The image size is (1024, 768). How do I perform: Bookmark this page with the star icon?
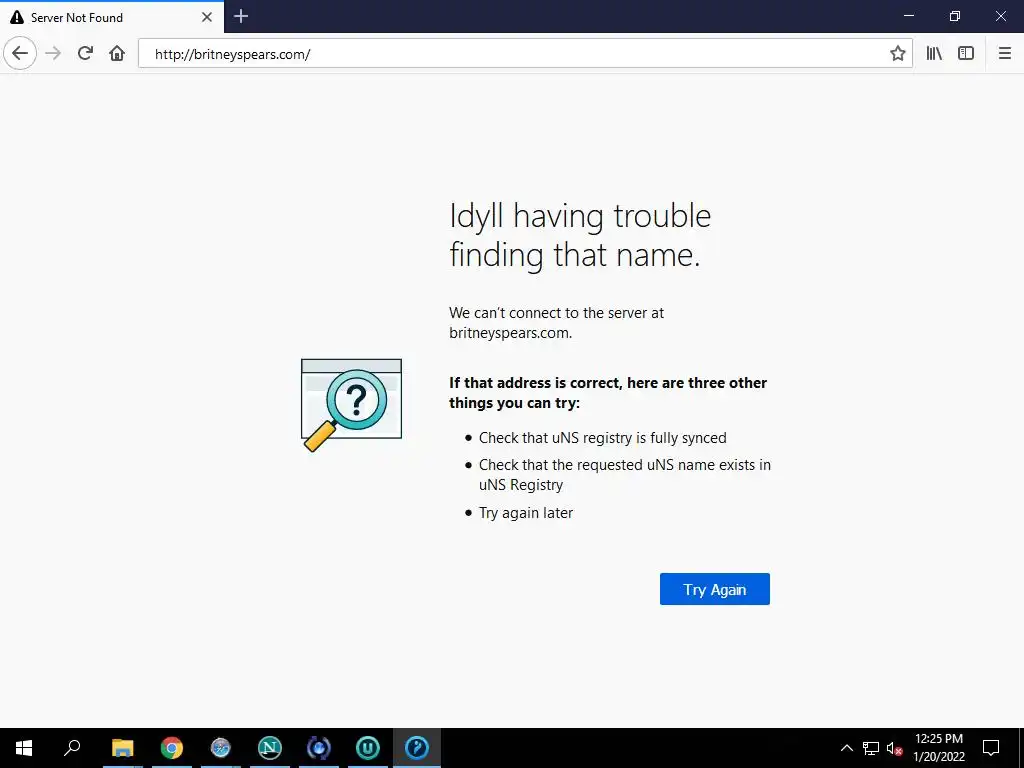898,54
